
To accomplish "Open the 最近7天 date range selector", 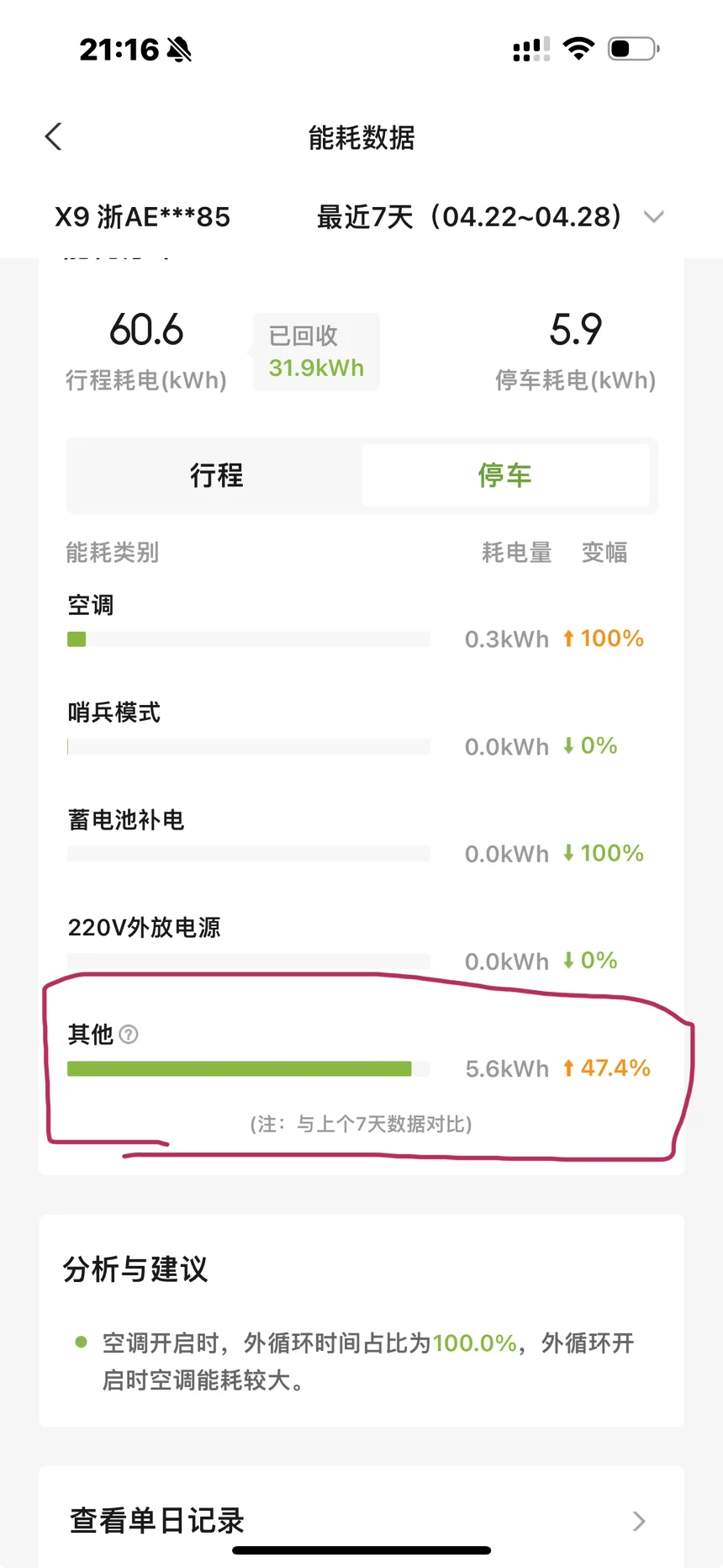I will 469,217.
